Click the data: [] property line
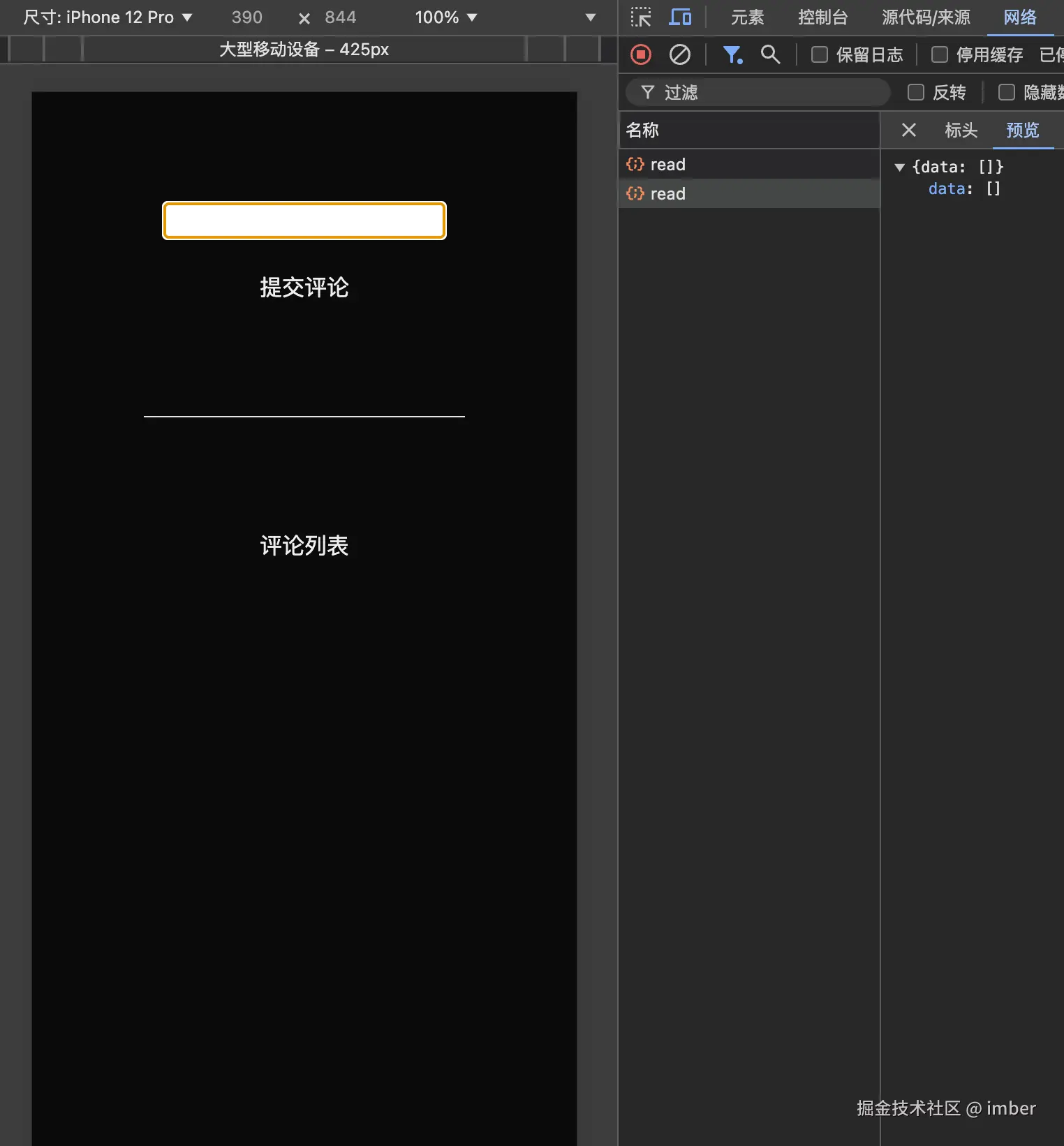 click(x=964, y=188)
